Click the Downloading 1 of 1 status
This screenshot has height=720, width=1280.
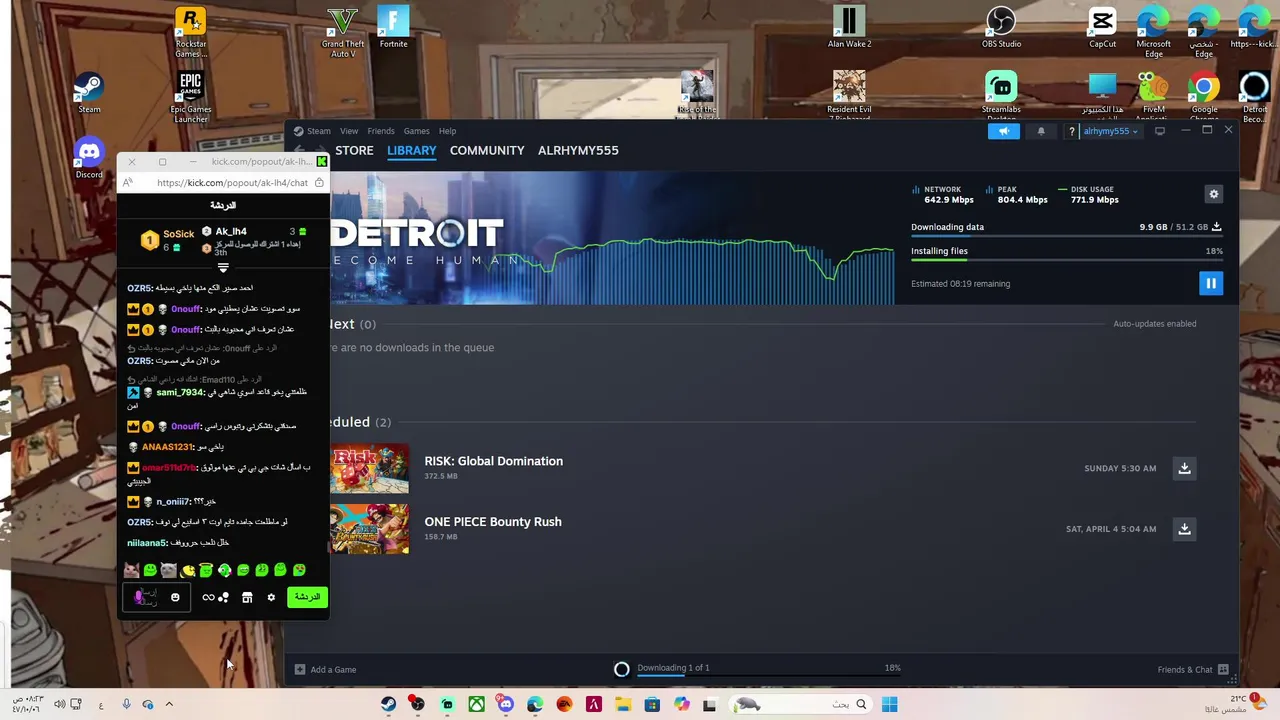tap(673, 667)
